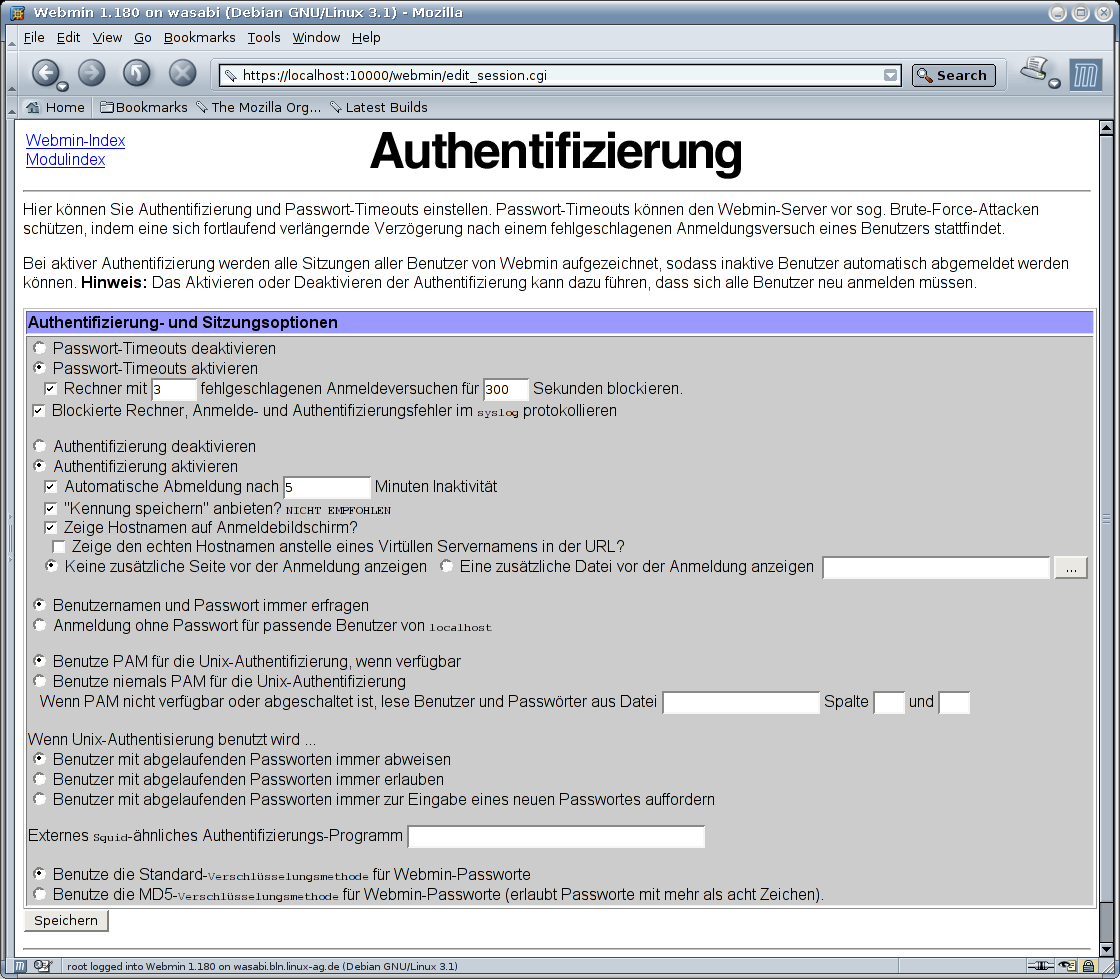Viewport: 1120px width, 979px height.
Task: Click the sidebar splitter grippy handle
Action: click(11, 539)
